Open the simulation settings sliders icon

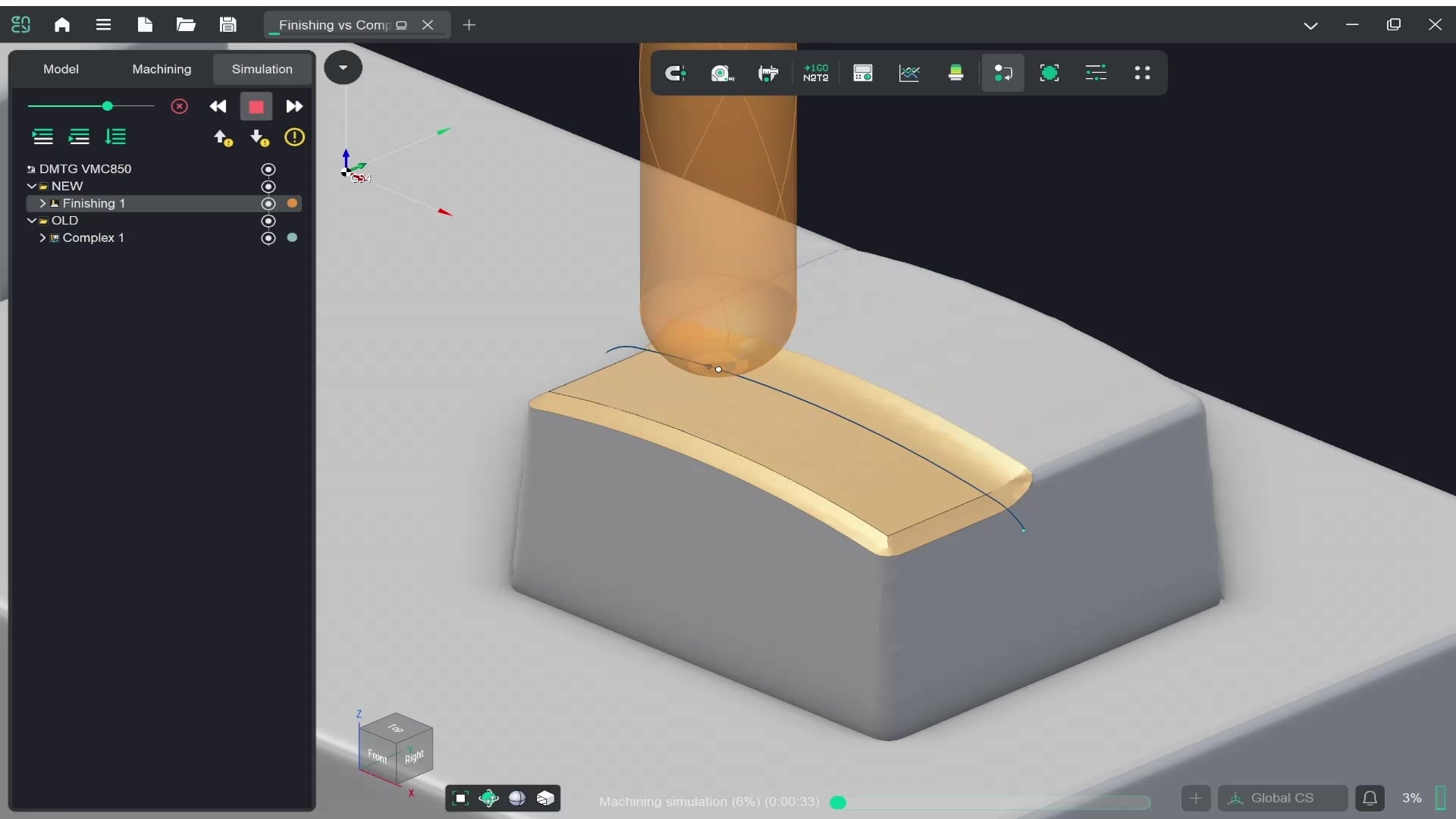click(1096, 73)
